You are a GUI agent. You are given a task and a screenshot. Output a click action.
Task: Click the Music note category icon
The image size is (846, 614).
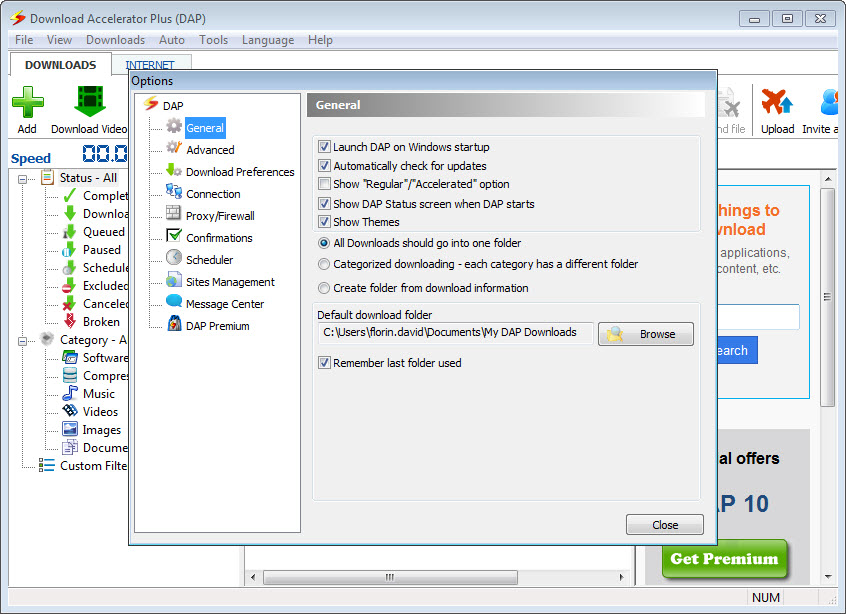click(x=70, y=393)
